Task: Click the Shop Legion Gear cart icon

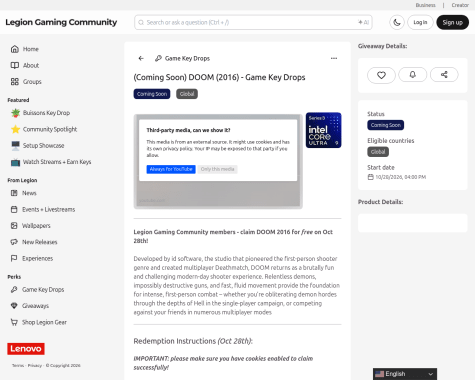Action: point(14,322)
